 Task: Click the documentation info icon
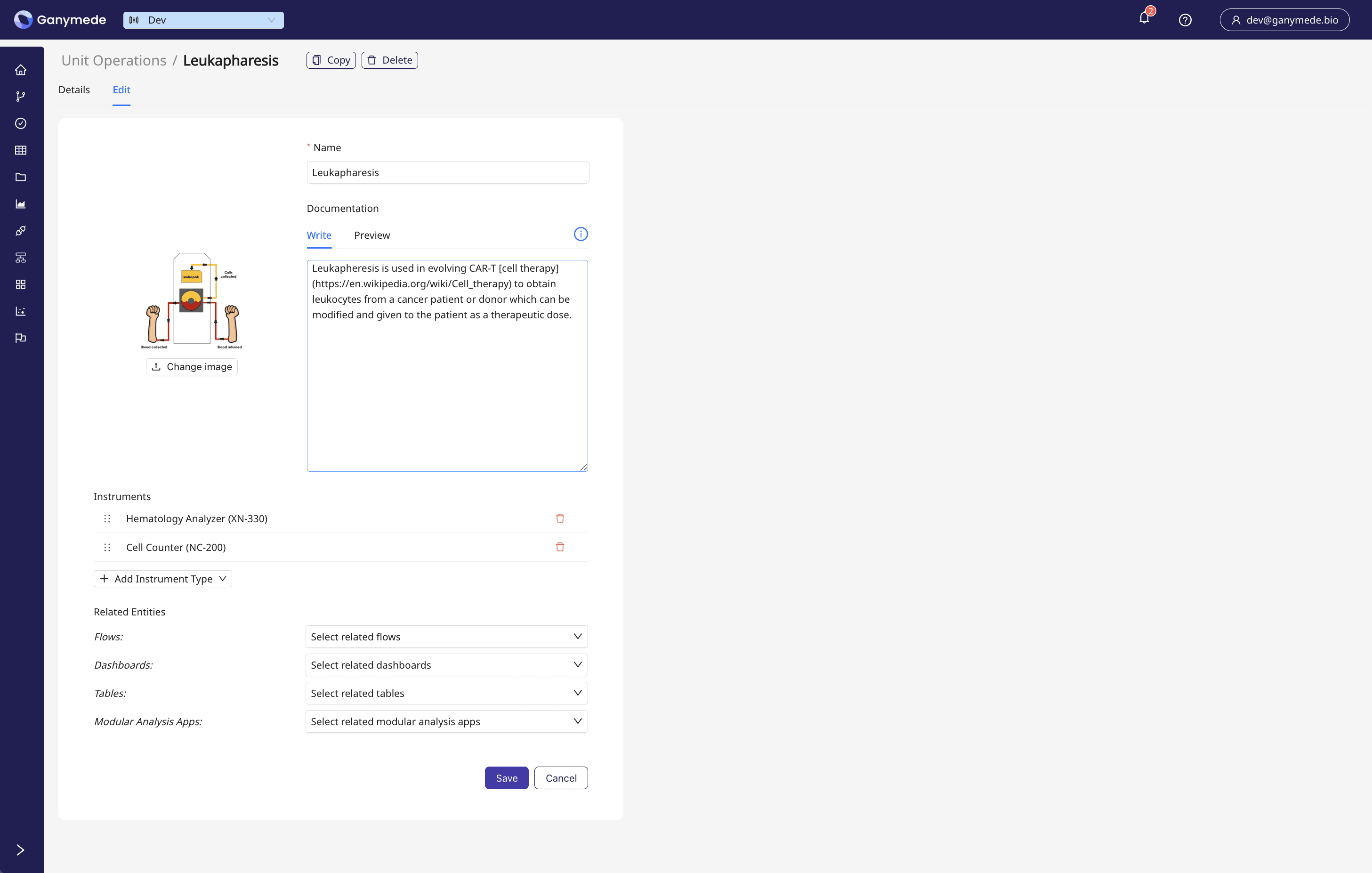[580, 234]
